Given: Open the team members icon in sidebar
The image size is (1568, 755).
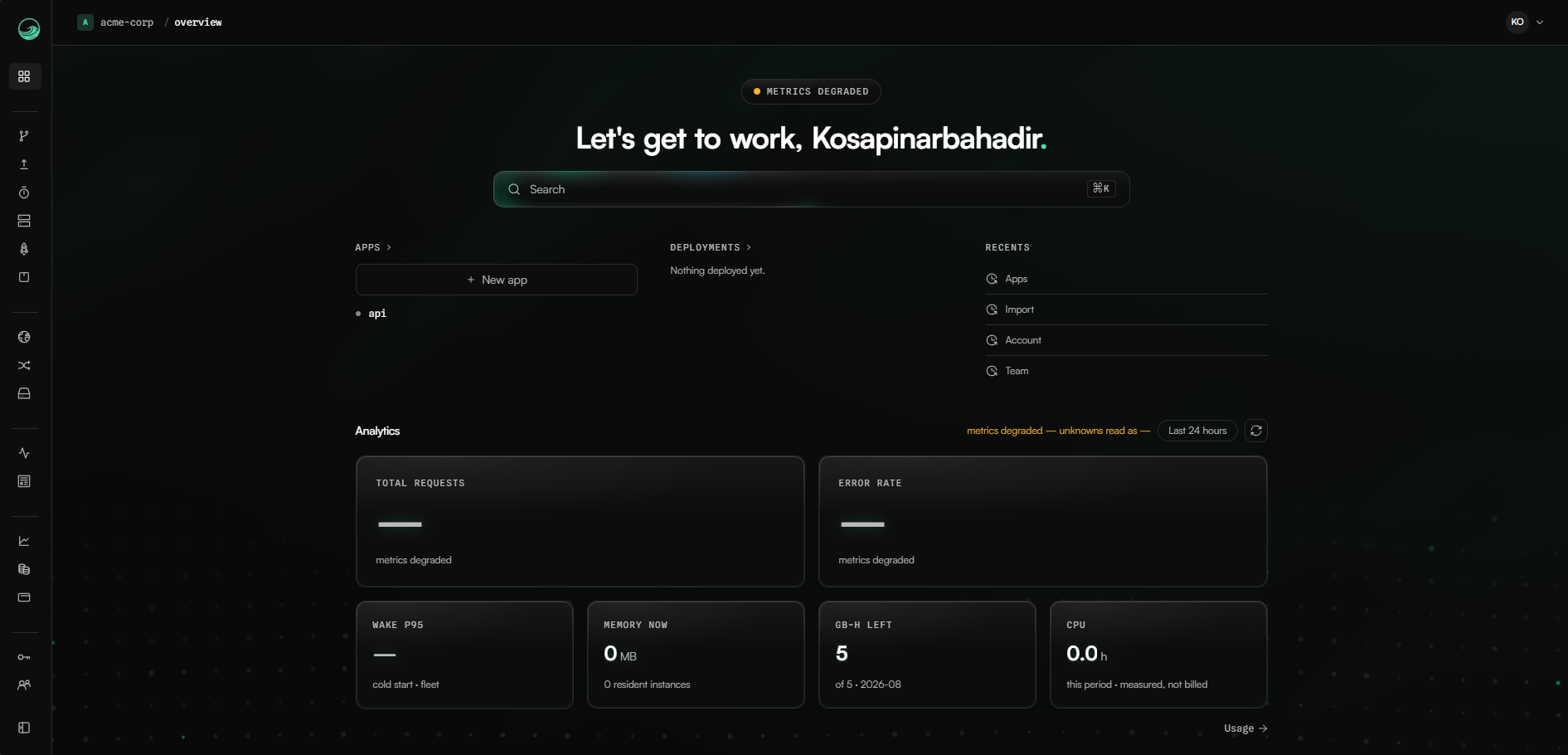Looking at the screenshot, I should point(24,685).
